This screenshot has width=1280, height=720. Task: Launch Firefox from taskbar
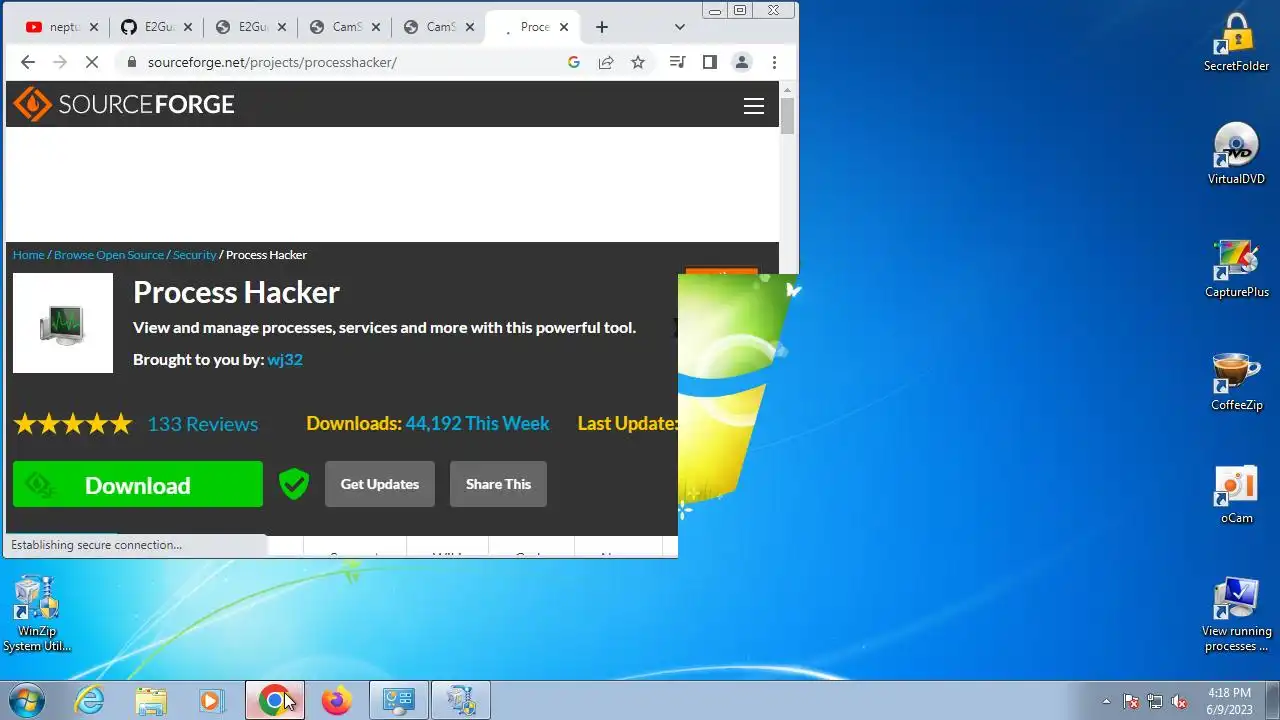(x=337, y=701)
